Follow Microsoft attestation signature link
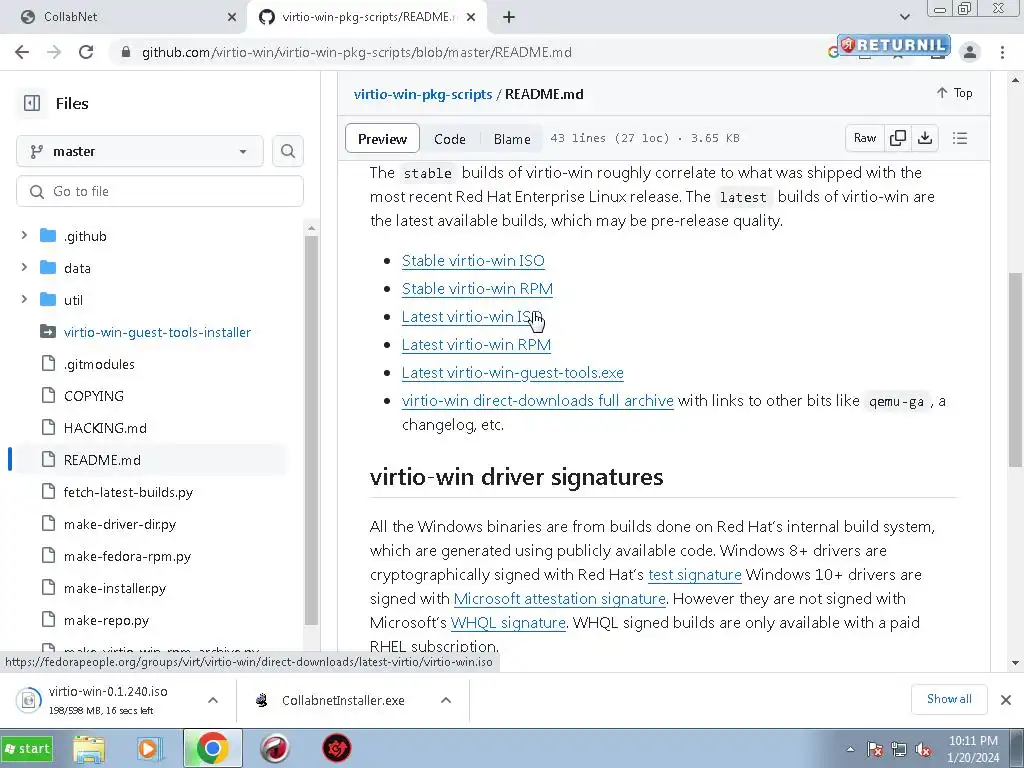 click(x=560, y=599)
